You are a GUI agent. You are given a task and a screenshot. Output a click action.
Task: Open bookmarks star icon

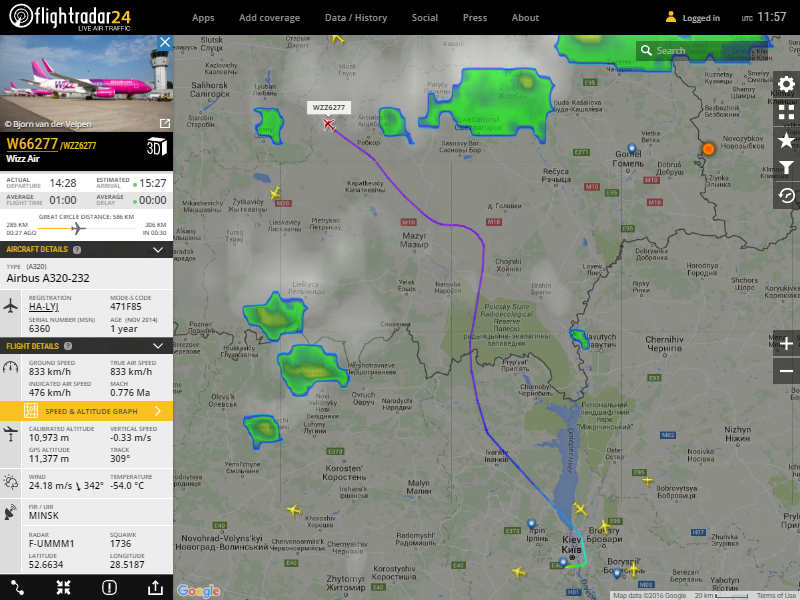(x=786, y=140)
